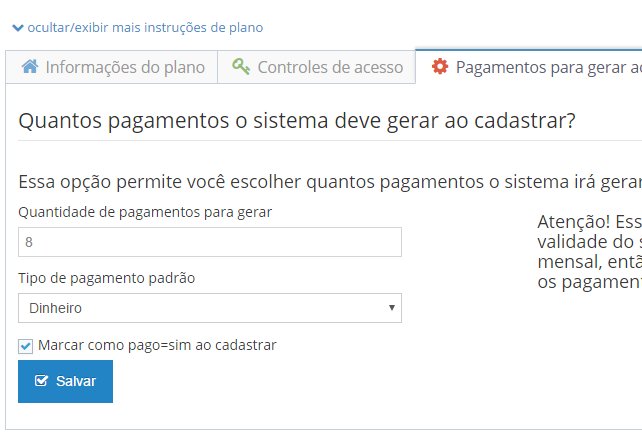
Task: Click the 'Quantos pagamentos o sistema' heading
Action: point(297,122)
